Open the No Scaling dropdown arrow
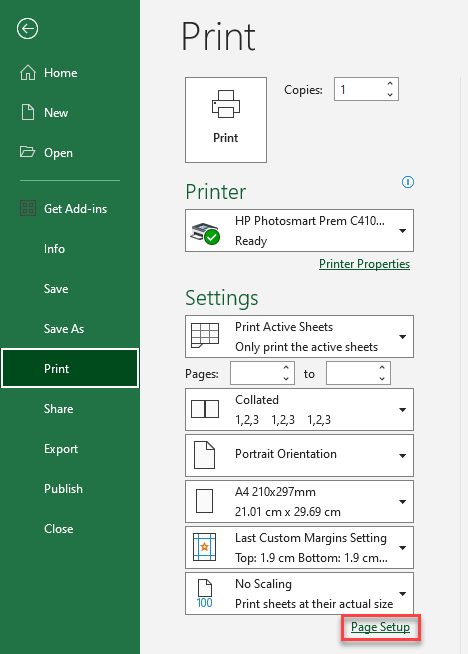The height and width of the screenshot is (654, 468). pyautogui.click(x=403, y=594)
